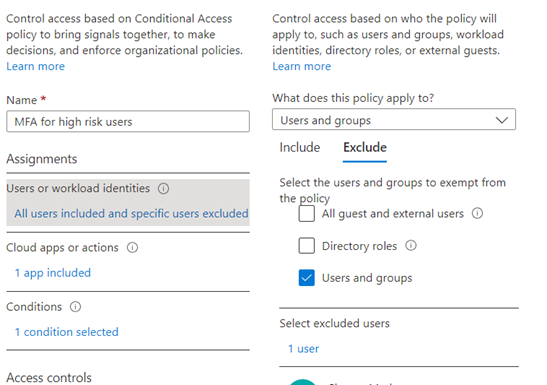
Task: Open the 'What does this policy apply to' dropdown
Action: (394, 119)
